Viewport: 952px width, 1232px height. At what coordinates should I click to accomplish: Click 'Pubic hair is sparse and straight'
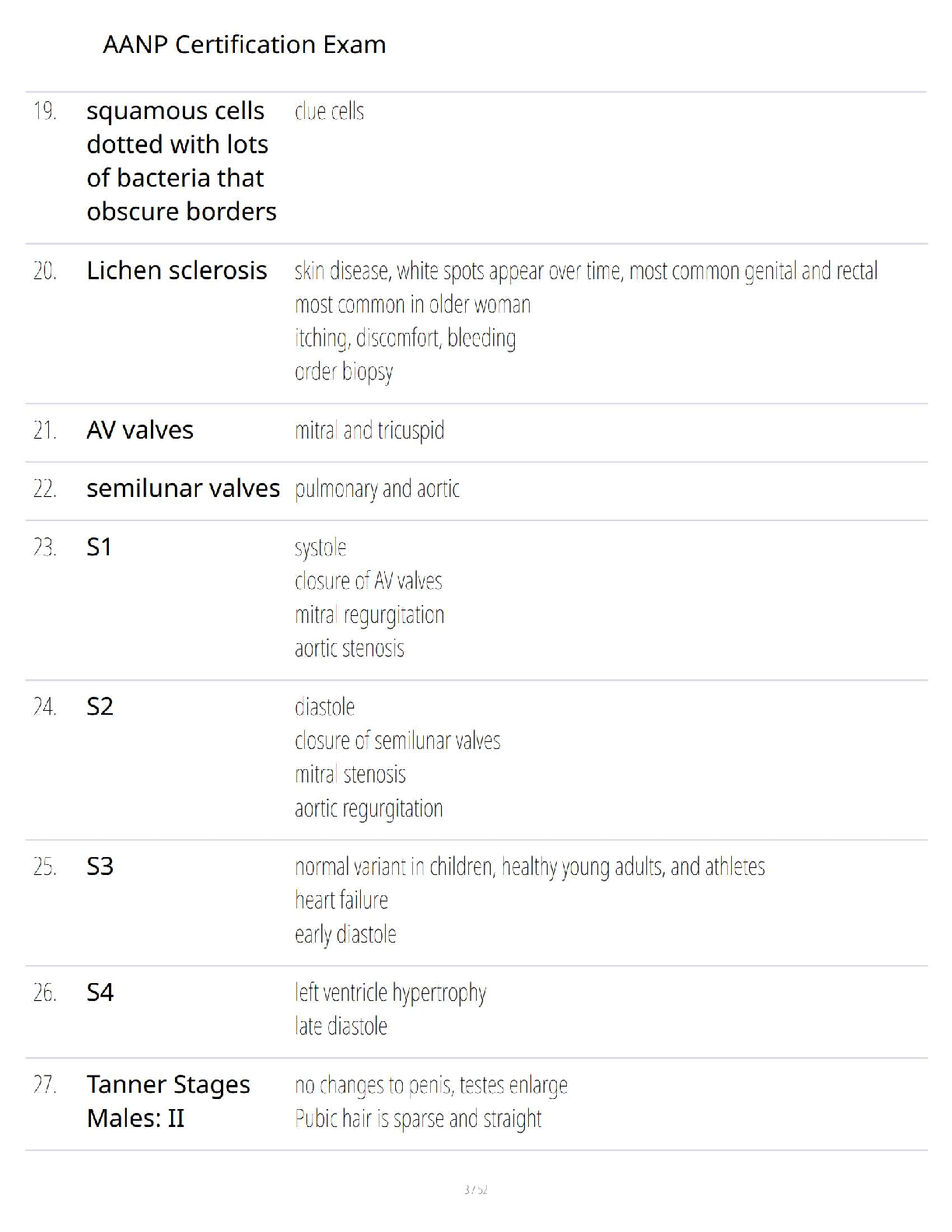[418, 1119]
